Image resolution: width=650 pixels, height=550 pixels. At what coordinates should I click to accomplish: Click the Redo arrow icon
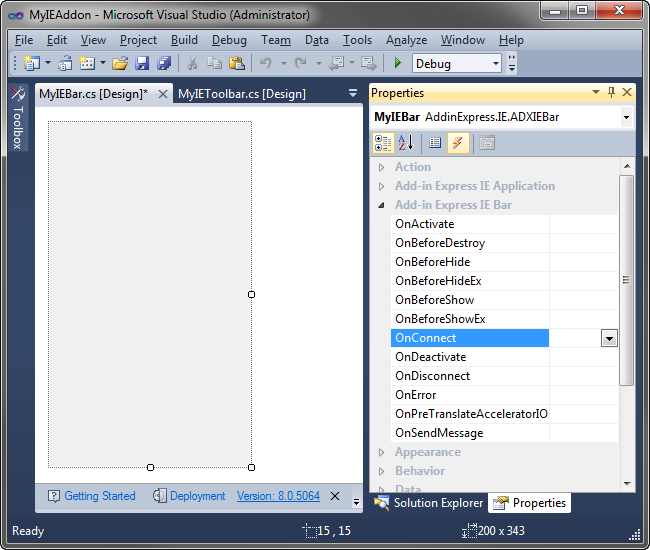(301, 63)
